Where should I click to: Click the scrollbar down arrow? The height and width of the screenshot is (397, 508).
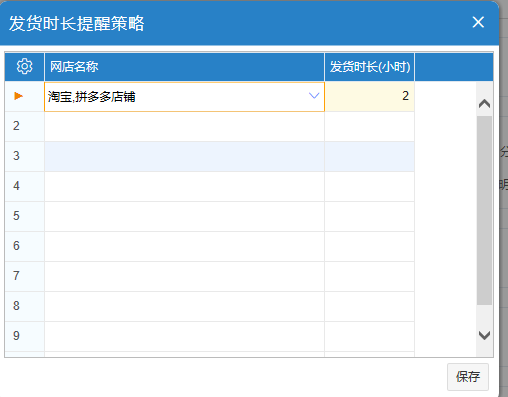(x=484, y=335)
